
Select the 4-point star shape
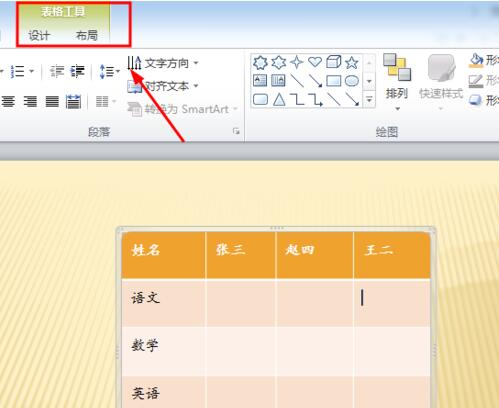coord(297,62)
